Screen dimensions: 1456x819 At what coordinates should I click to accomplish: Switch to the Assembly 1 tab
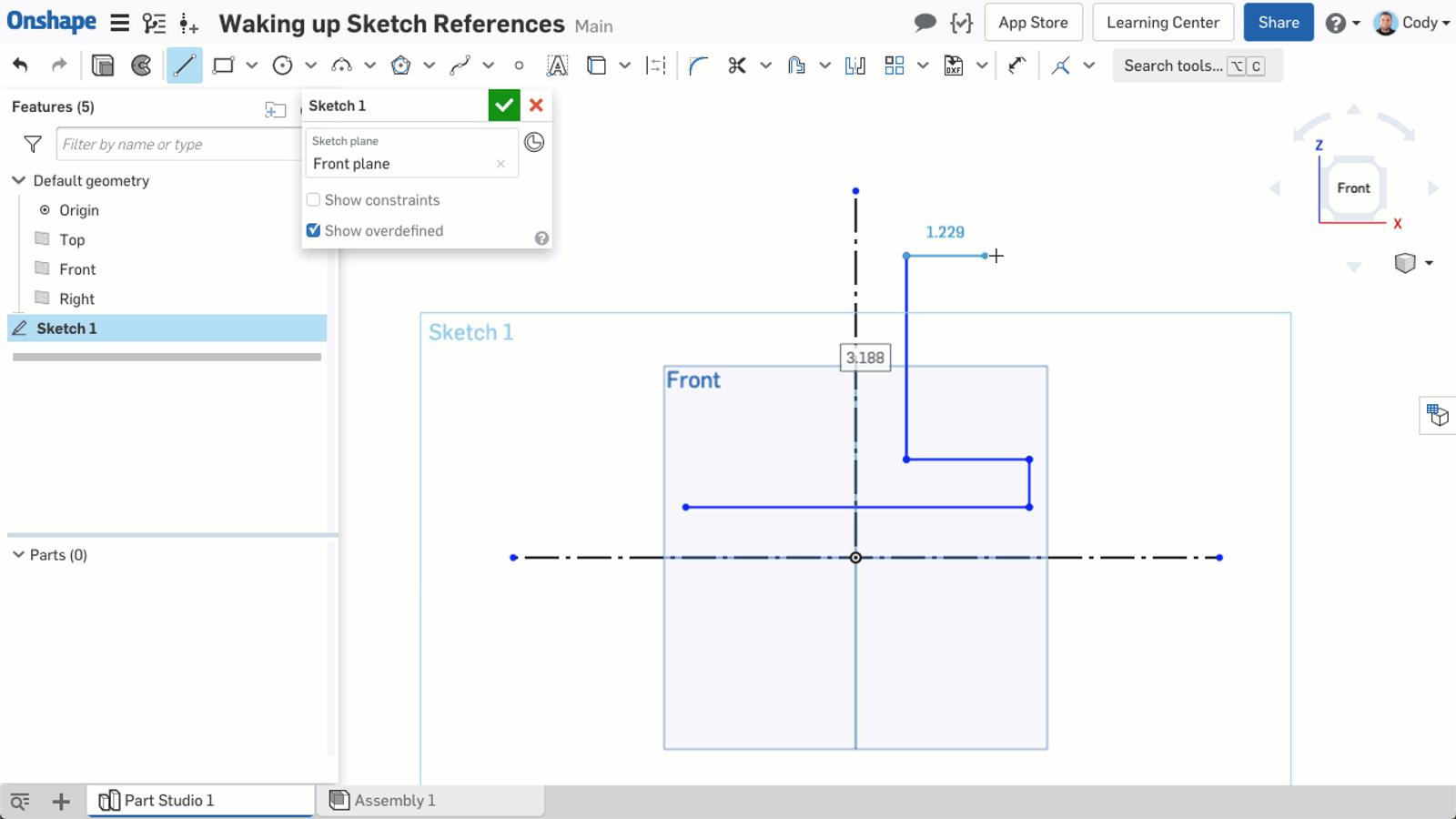[394, 800]
